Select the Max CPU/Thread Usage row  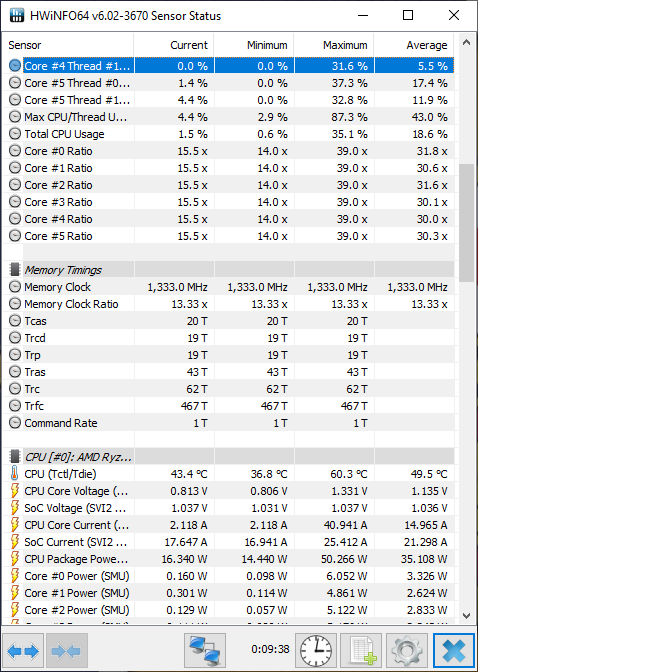click(x=229, y=117)
